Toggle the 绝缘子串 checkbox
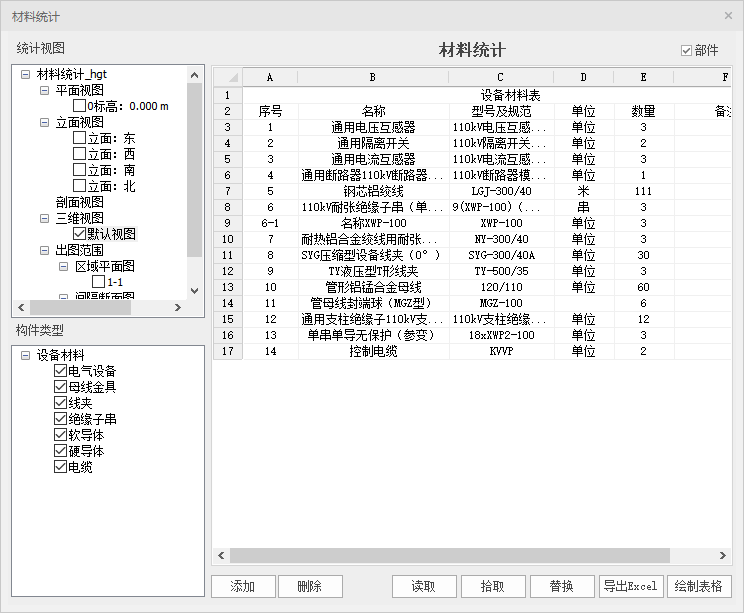Image resolution: width=744 pixels, height=613 pixels. [60, 419]
